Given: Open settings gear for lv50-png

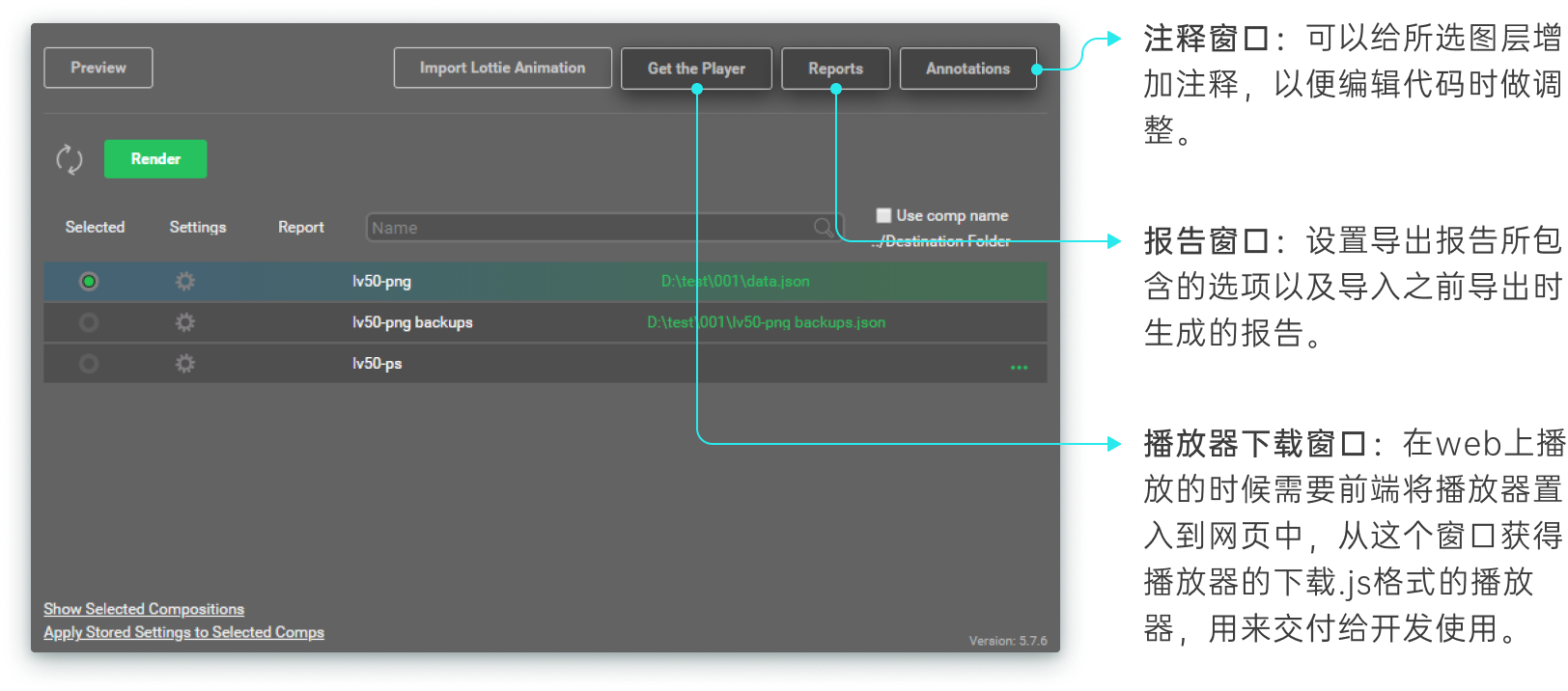Looking at the screenshot, I should (x=184, y=281).
